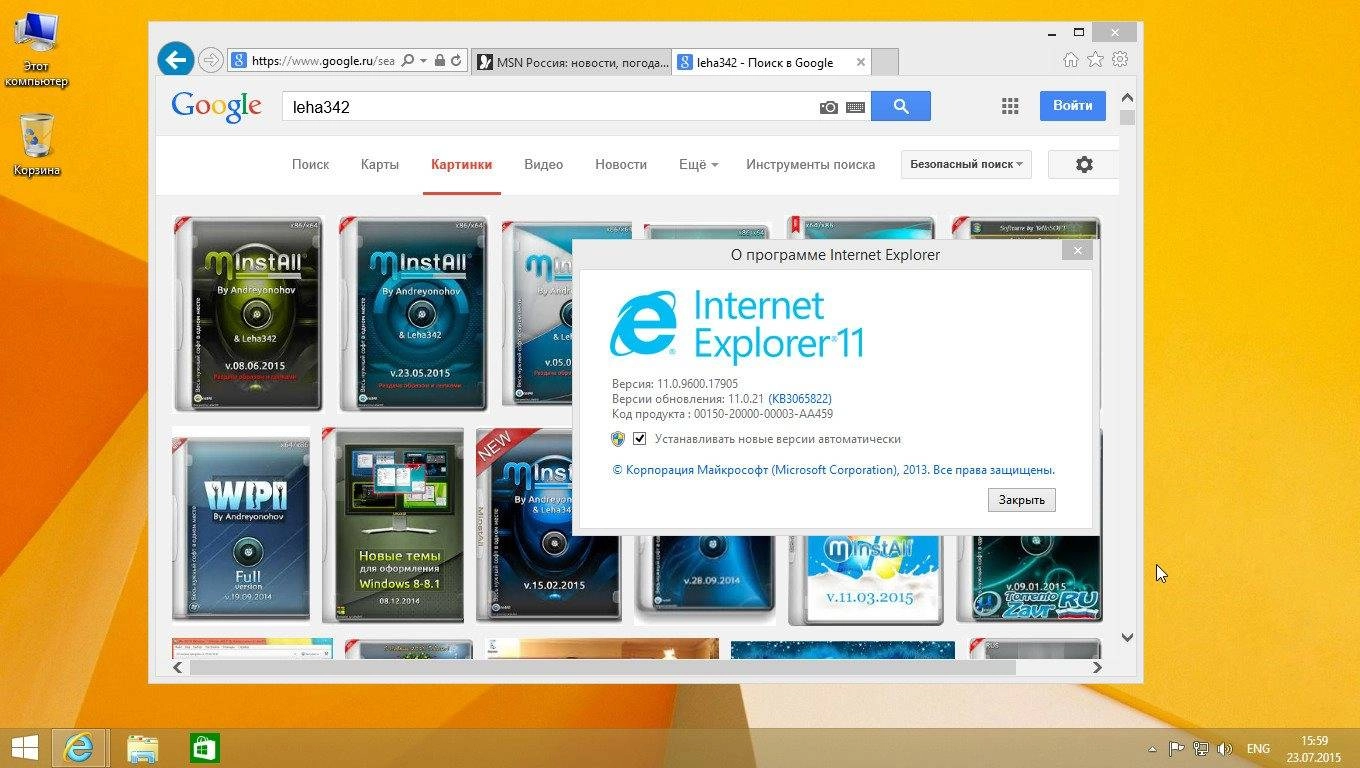
Task: Open the Zavr RU v.09.01.2015 thumbnail
Action: (1029, 580)
